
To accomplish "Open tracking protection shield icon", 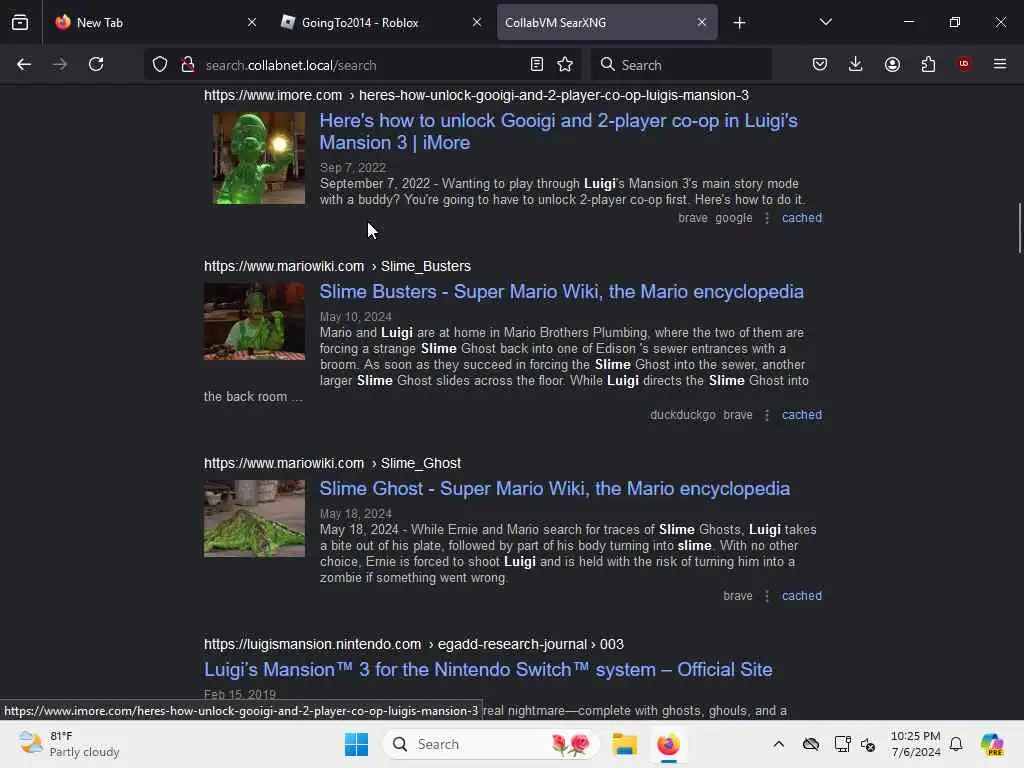I will [x=160, y=64].
